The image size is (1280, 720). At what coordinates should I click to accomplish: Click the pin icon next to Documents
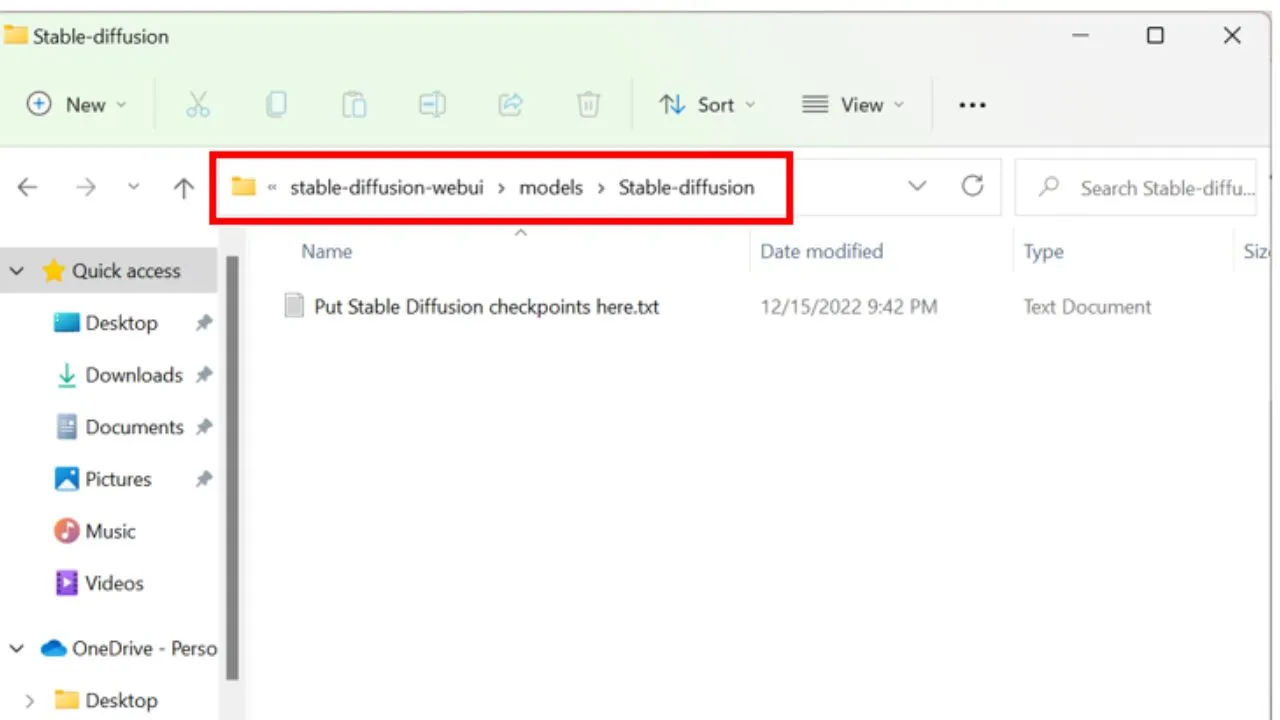click(203, 427)
